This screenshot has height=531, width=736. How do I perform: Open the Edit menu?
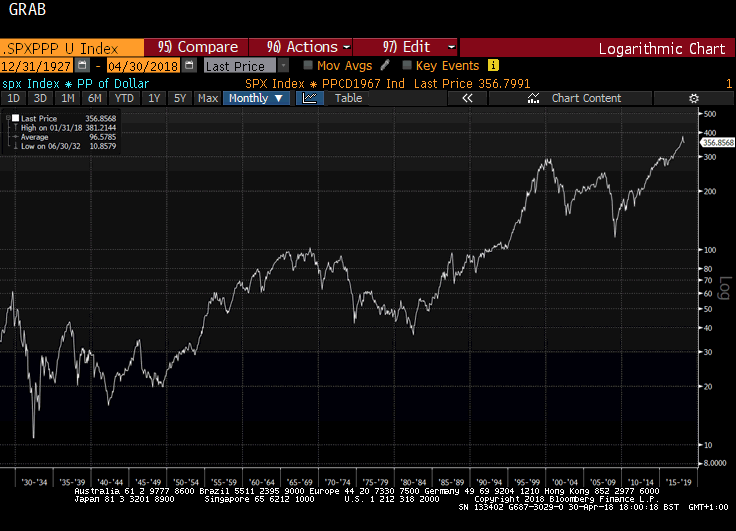[419, 47]
